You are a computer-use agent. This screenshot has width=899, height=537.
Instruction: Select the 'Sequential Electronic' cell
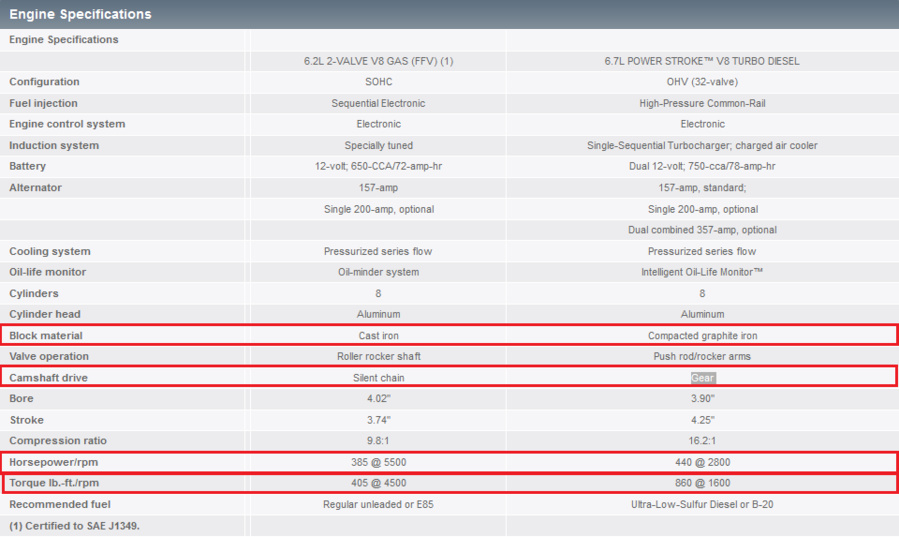(x=378, y=103)
